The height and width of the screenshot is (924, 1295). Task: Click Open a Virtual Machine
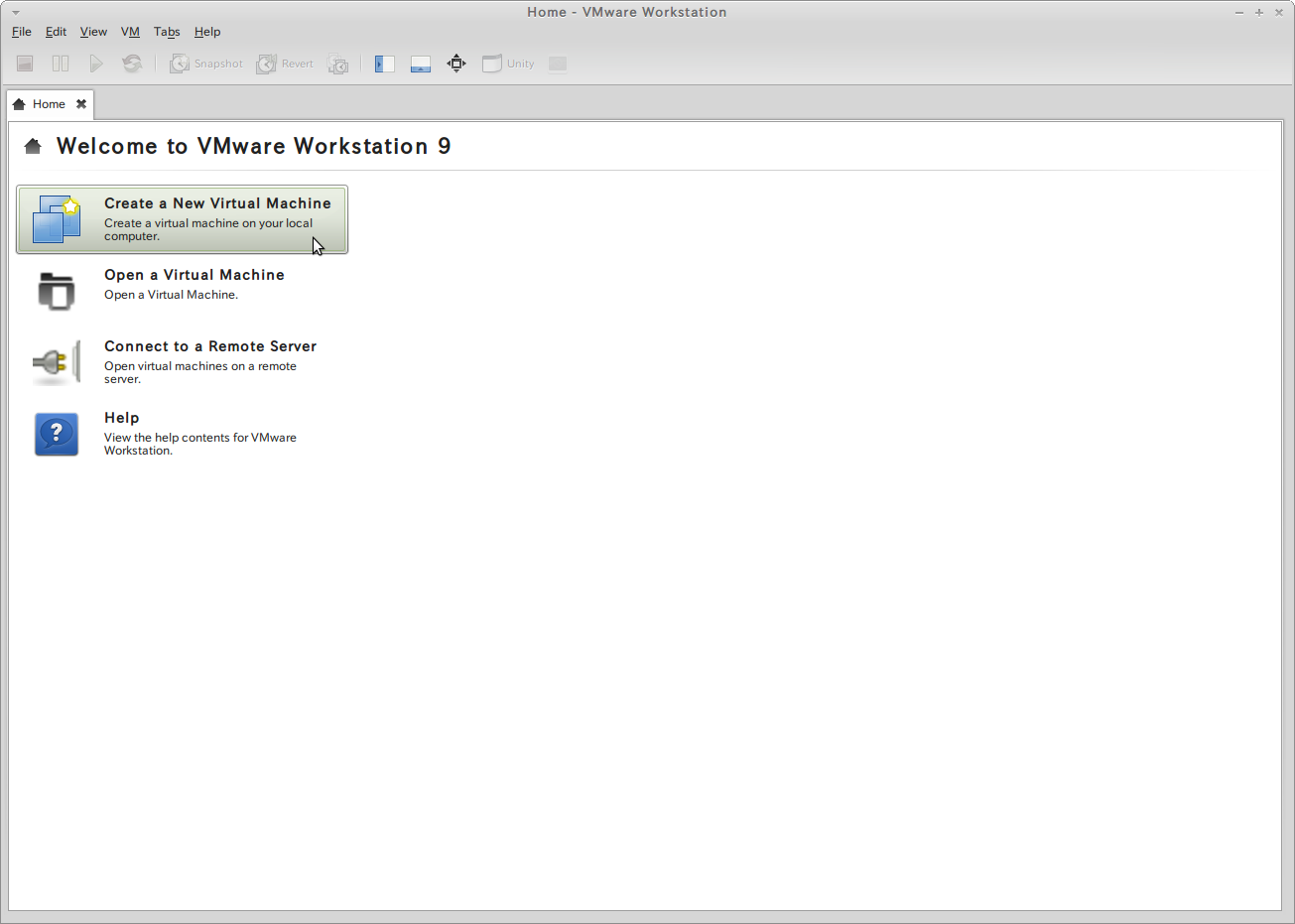coord(183,291)
